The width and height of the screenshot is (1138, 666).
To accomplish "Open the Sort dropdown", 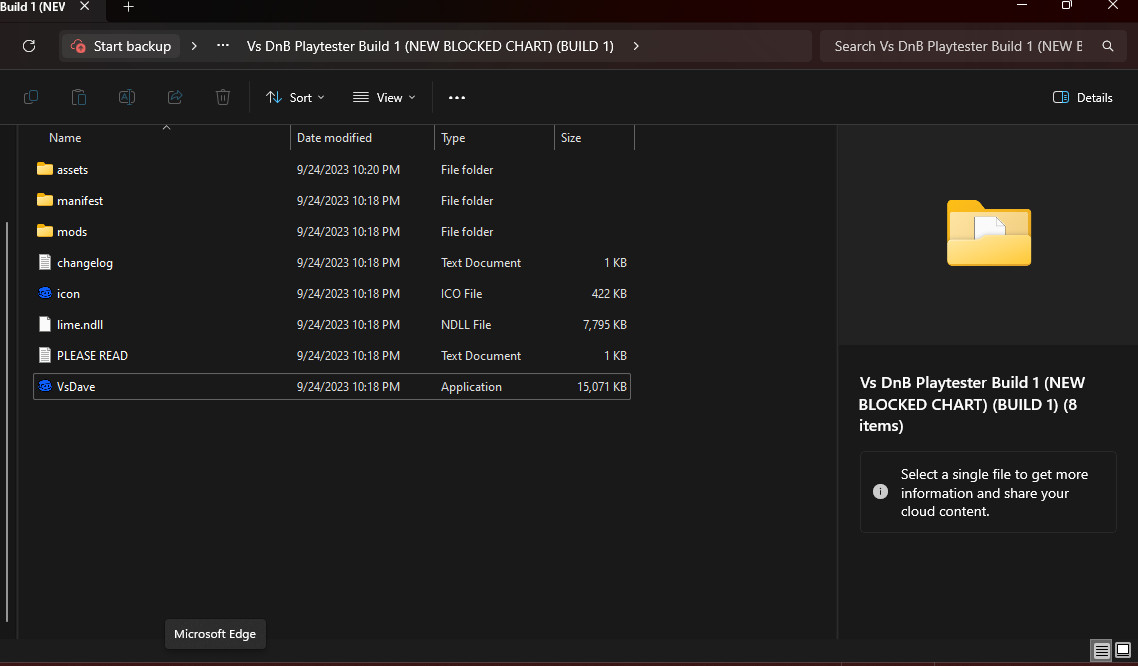I will coord(295,97).
